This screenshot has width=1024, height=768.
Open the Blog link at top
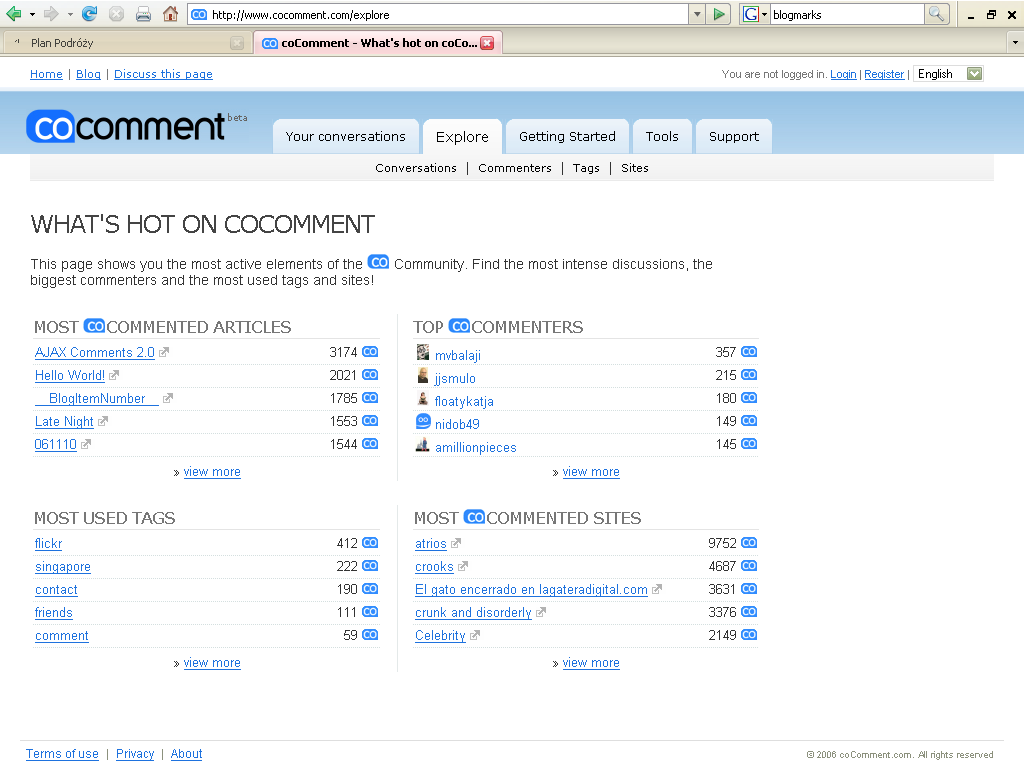[x=88, y=74]
